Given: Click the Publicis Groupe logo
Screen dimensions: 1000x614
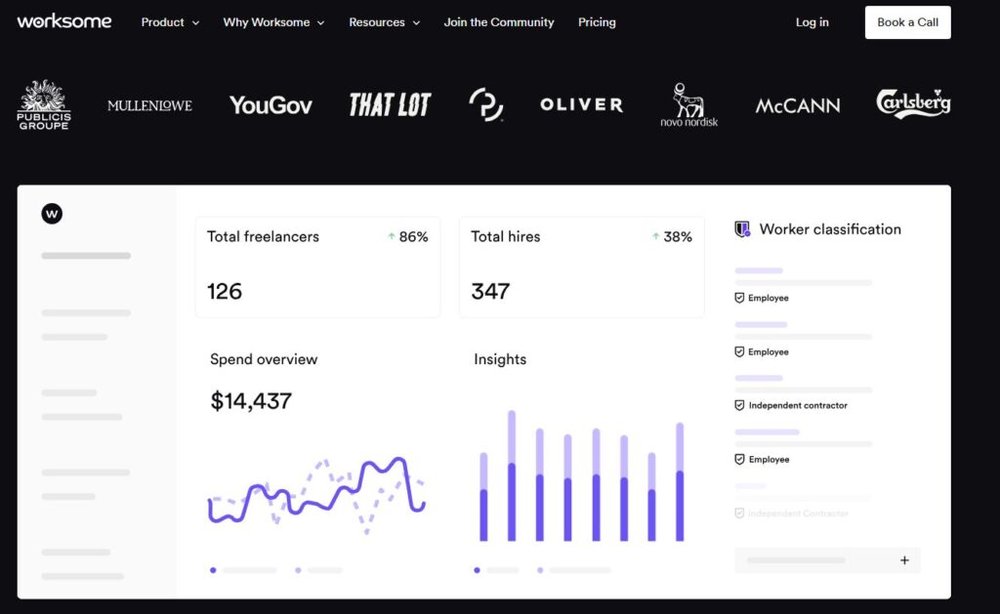Looking at the screenshot, I should (43, 105).
